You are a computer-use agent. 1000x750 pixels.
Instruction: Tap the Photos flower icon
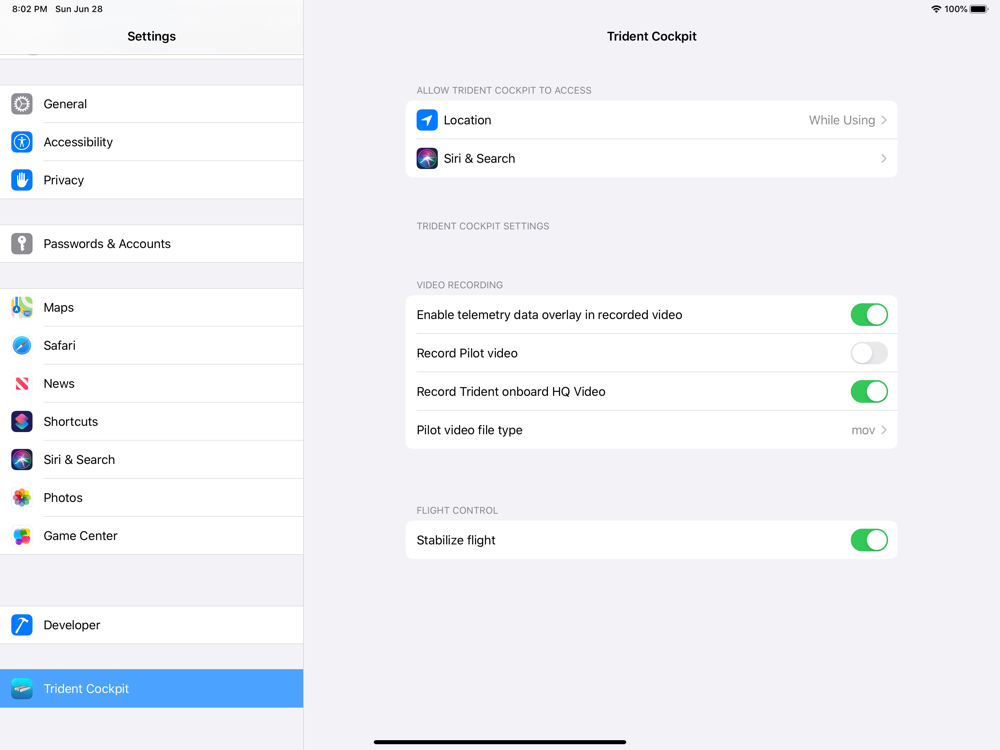[x=22, y=497]
